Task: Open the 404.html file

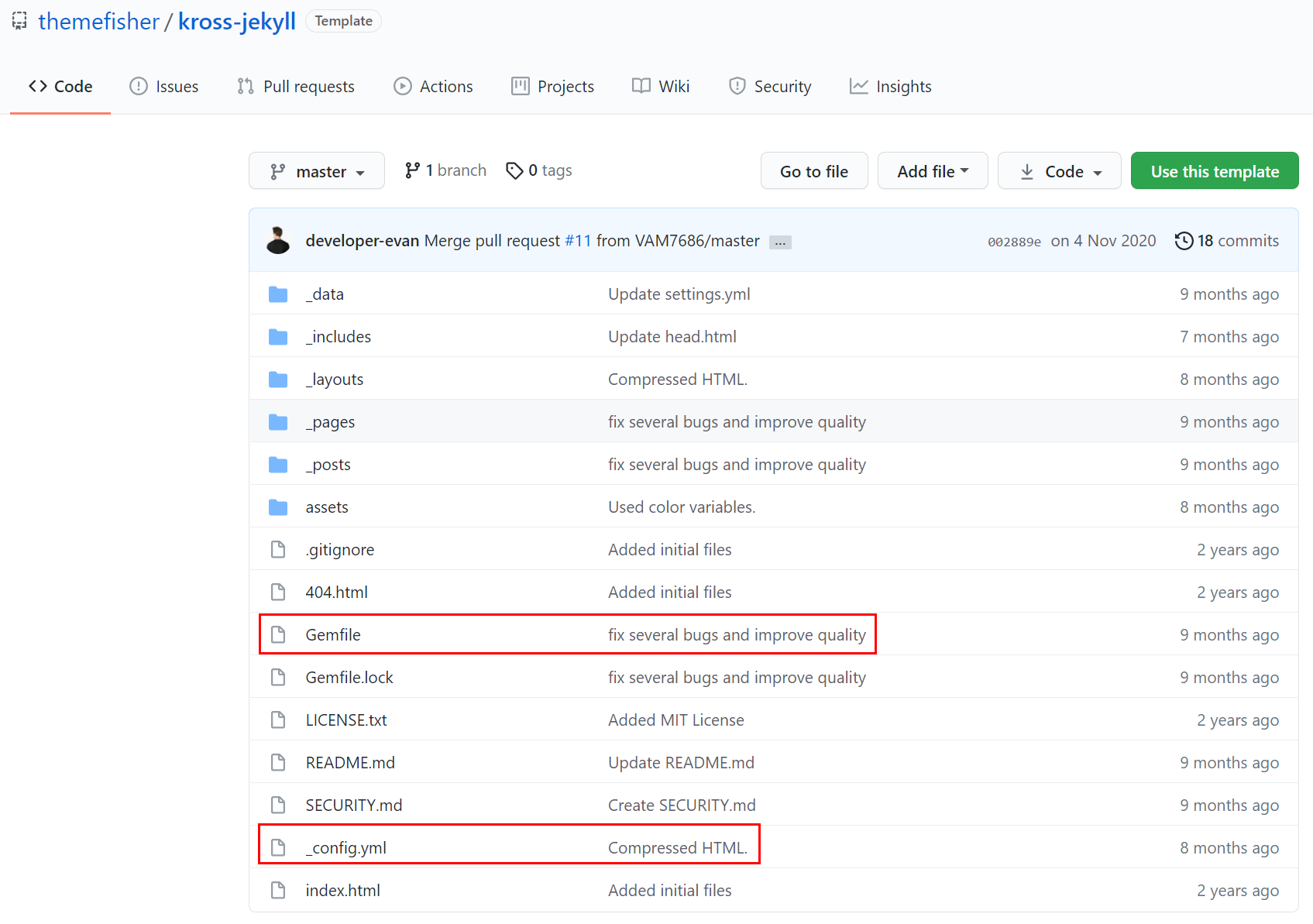Action: [337, 593]
